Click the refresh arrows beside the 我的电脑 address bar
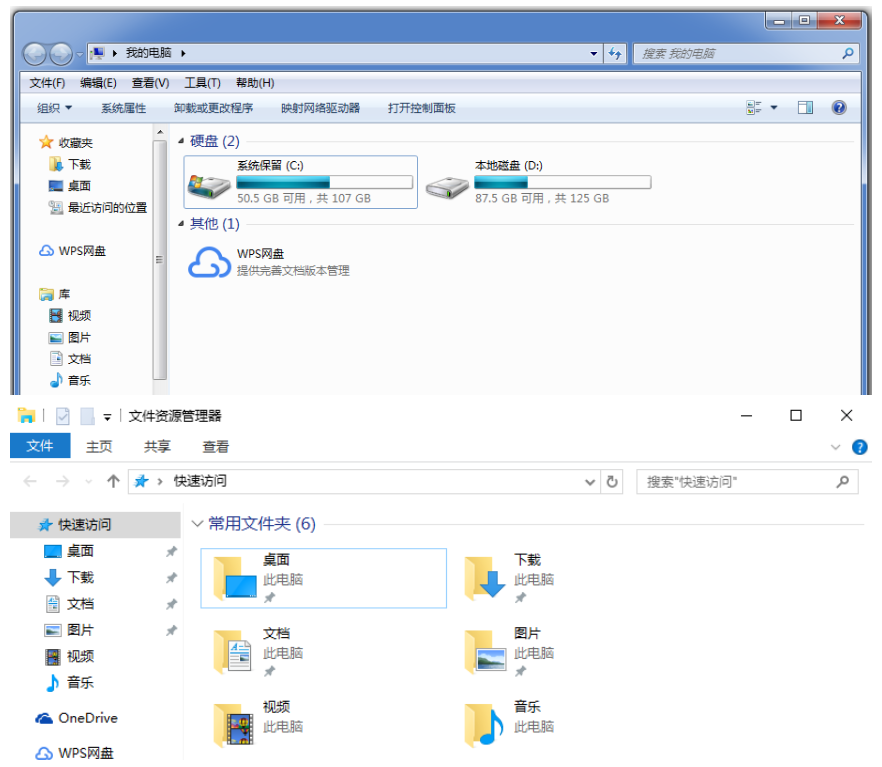Image resolution: width=882 pixels, height=767 pixels. click(615, 53)
